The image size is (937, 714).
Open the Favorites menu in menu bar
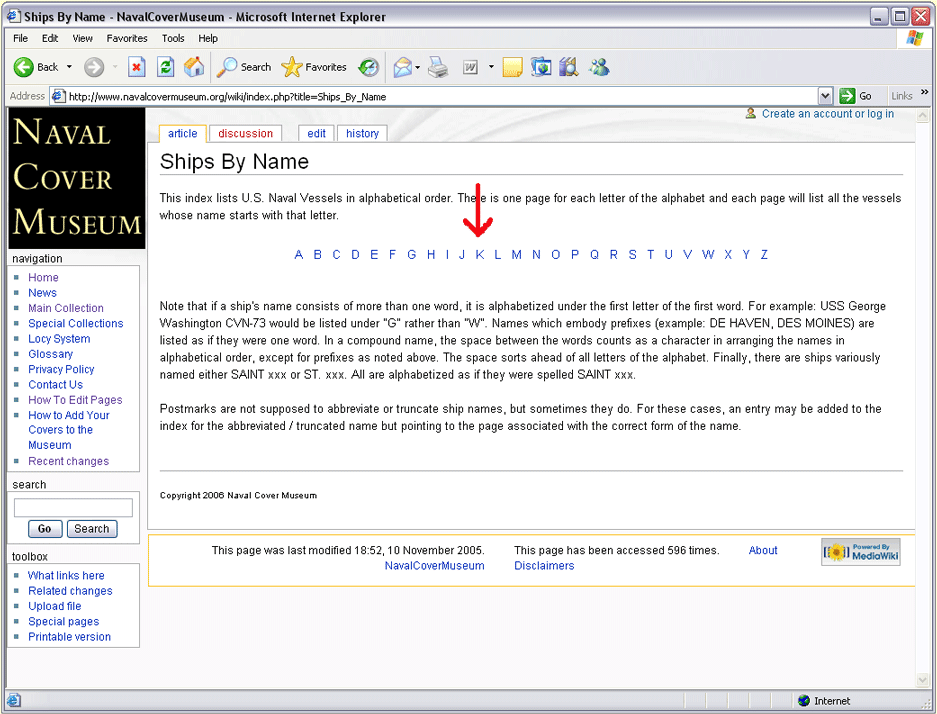(x=127, y=38)
